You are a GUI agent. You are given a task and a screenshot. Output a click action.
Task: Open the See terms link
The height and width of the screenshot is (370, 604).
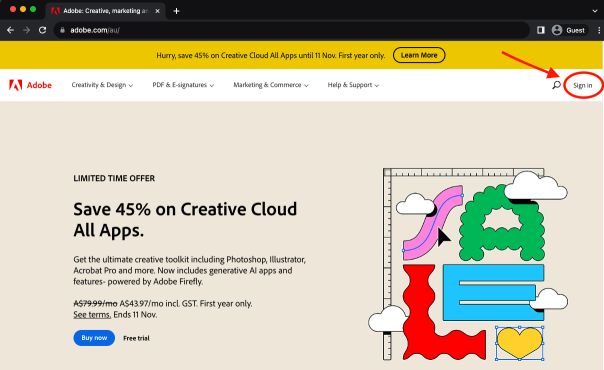click(92, 315)
